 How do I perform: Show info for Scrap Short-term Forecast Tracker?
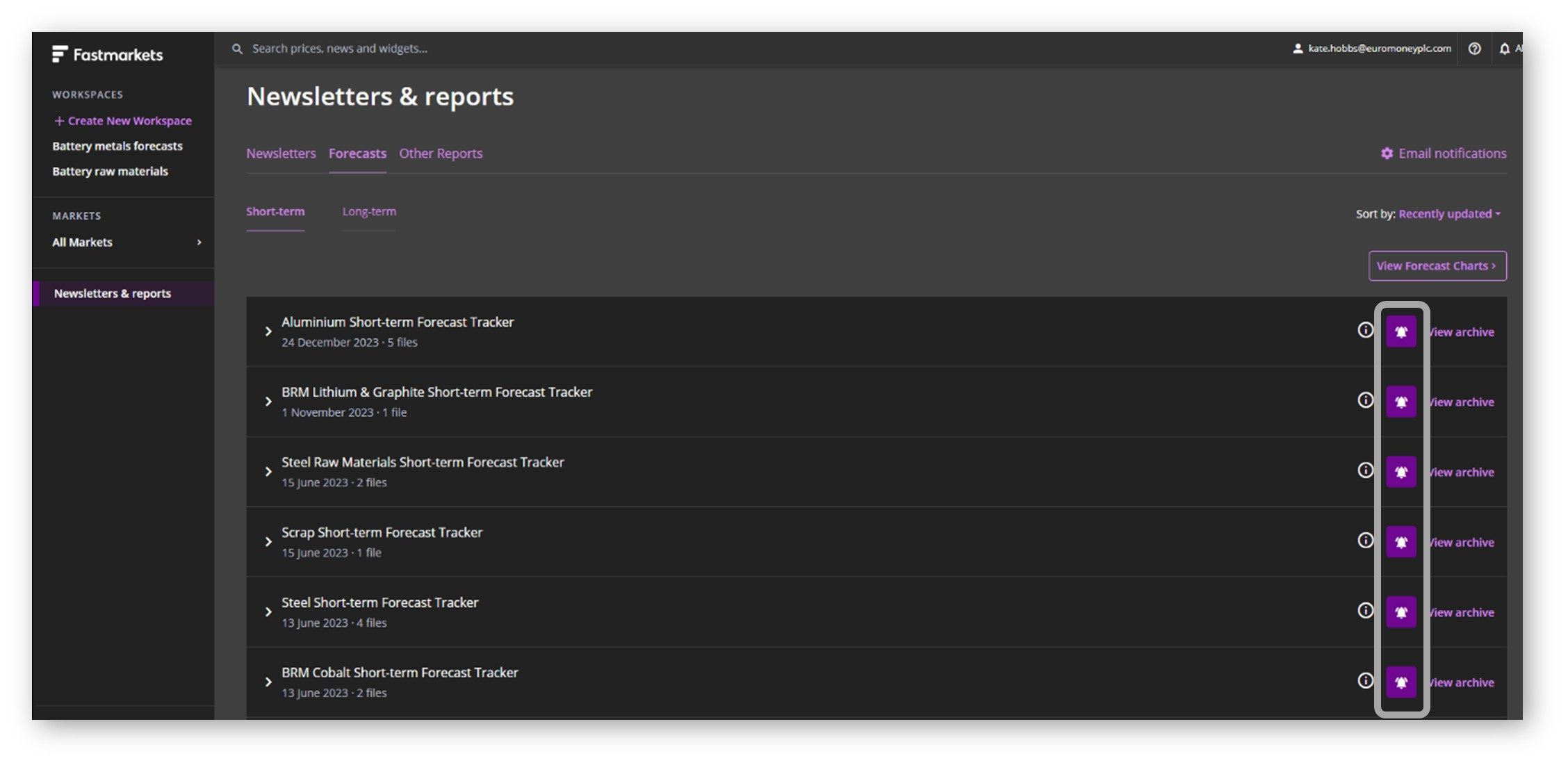(1365, 541)
